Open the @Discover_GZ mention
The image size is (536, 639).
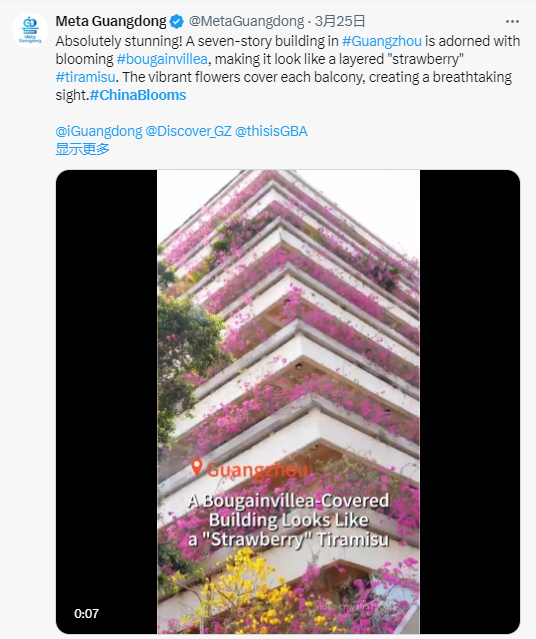[x=188, y=131]
